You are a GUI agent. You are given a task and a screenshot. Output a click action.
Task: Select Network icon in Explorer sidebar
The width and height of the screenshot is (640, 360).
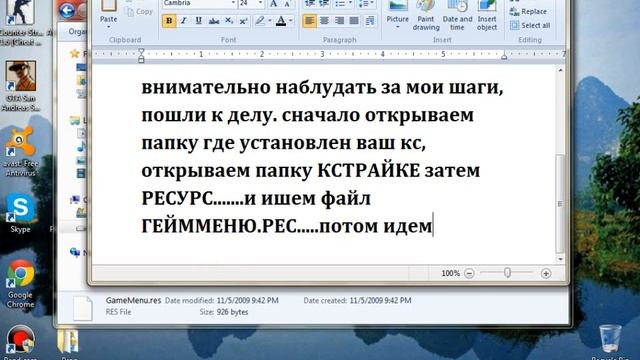tap(75, 252)
